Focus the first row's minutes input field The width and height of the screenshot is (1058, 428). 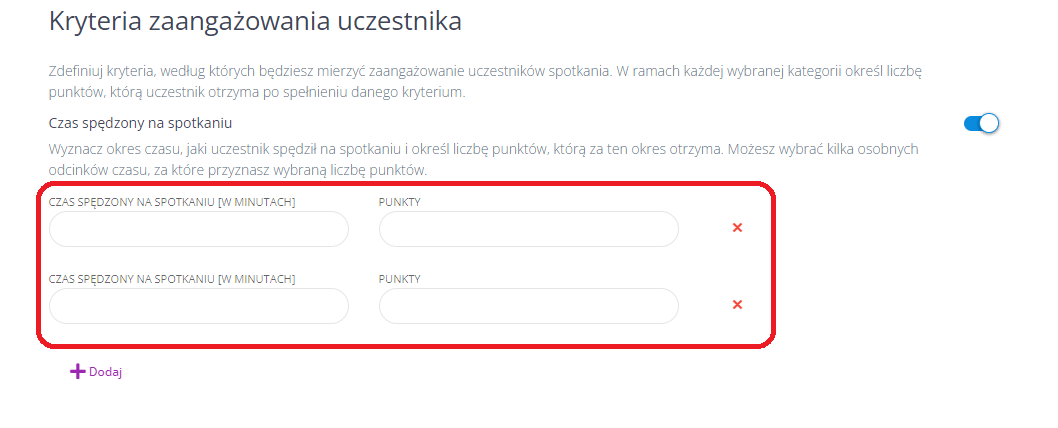pos(198,229)
